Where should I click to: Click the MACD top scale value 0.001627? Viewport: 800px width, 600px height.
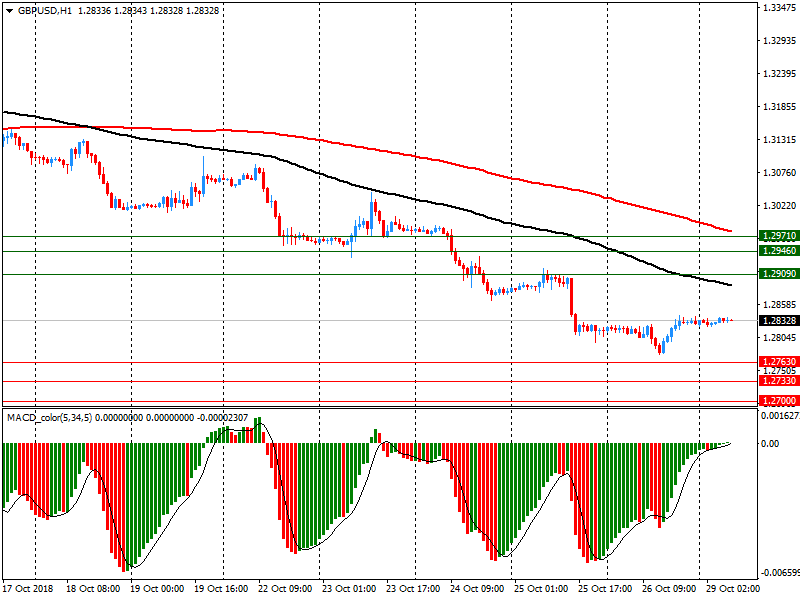click(780, 416)
